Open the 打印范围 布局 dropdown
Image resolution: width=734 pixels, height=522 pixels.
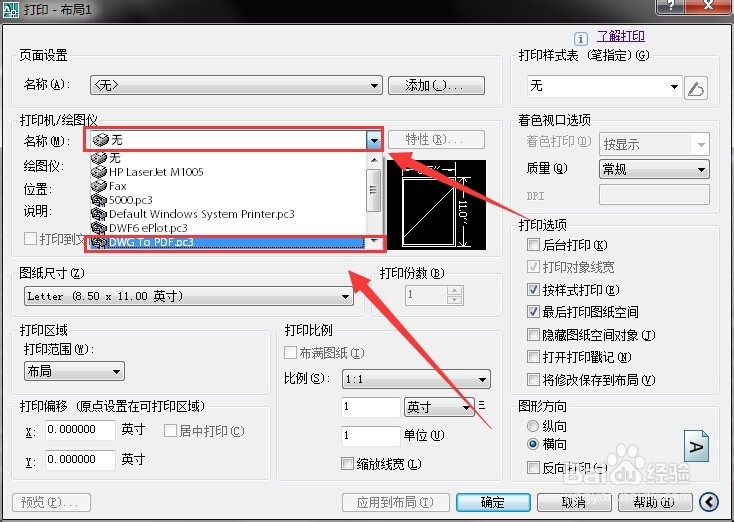74,371
